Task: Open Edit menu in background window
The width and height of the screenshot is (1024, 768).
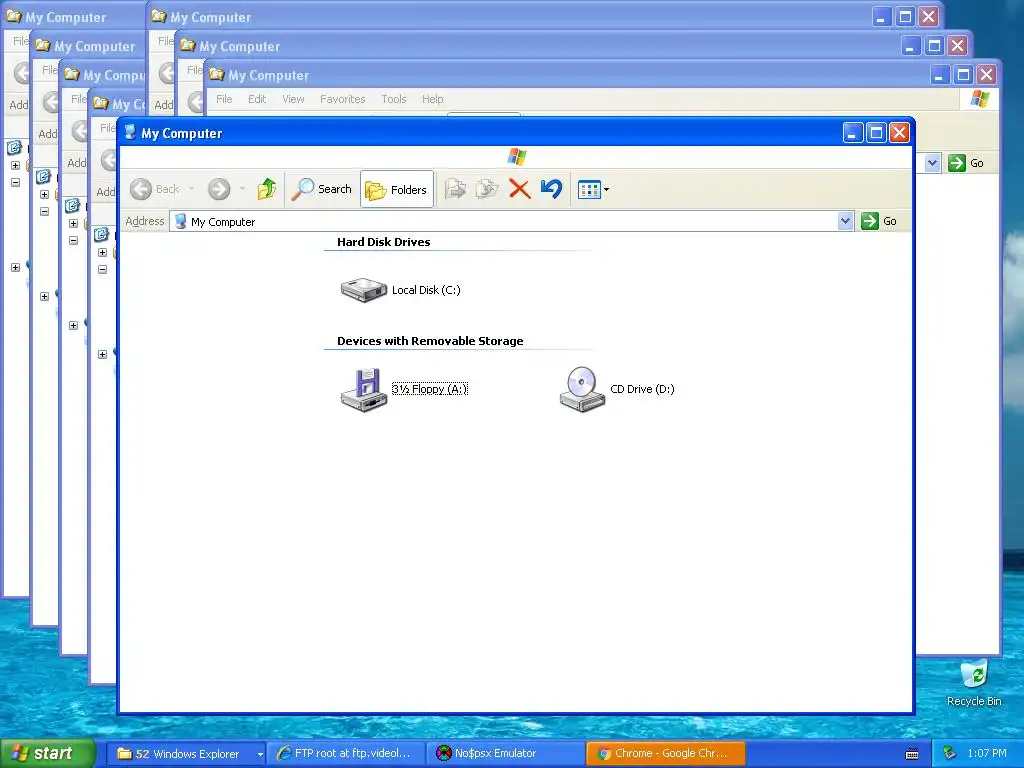Action: [257, 99]
